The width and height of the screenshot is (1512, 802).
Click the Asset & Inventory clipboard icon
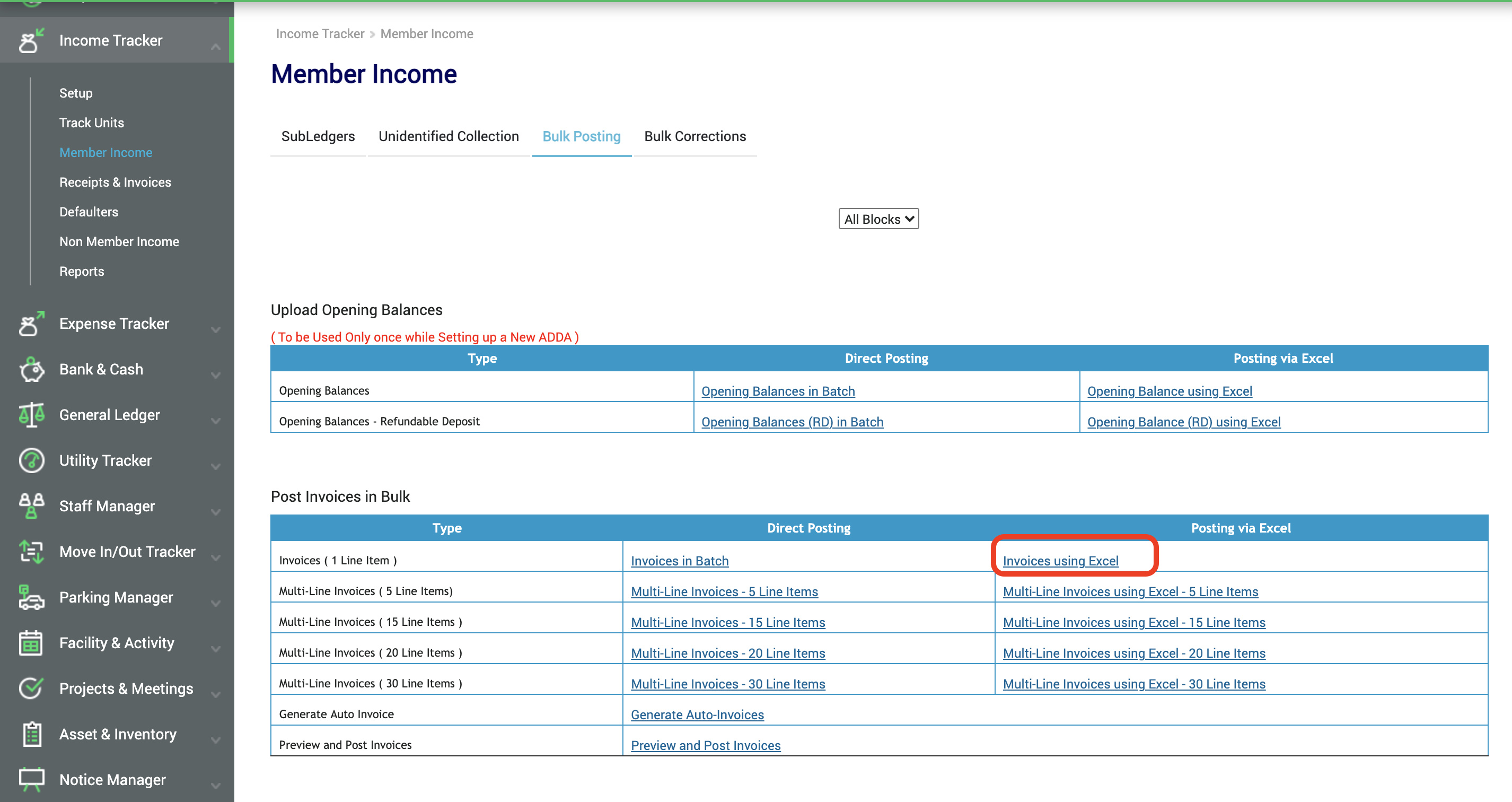(x=31, y=734)
